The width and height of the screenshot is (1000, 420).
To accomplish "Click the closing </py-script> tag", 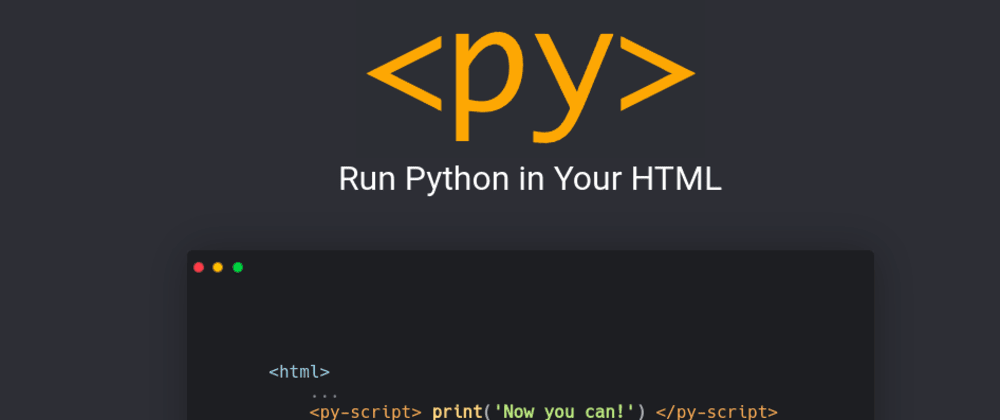I will (x=717, y=412).
